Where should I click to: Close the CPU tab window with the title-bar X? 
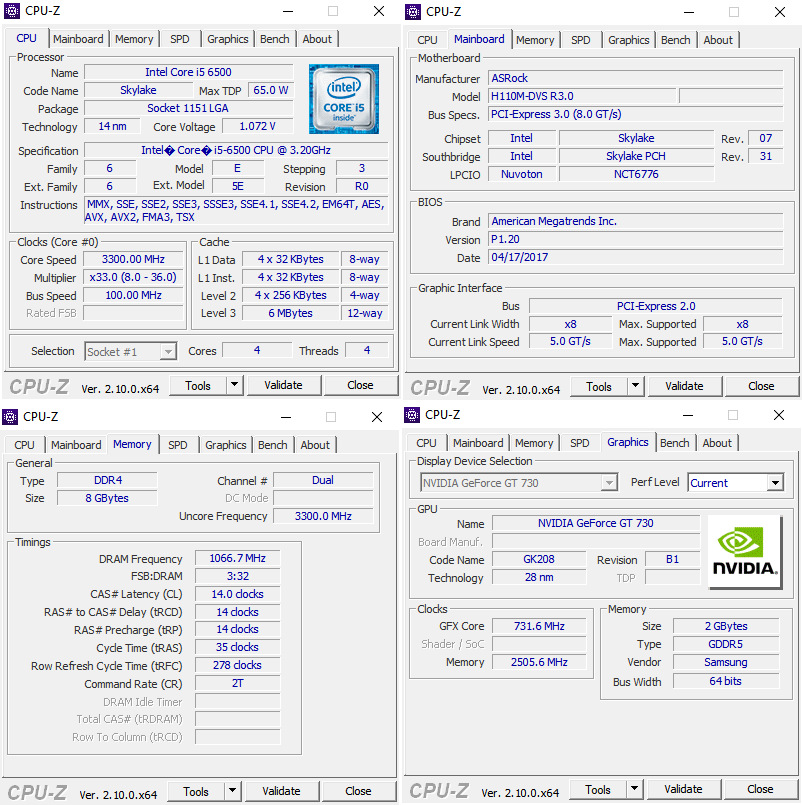(379, 11)
